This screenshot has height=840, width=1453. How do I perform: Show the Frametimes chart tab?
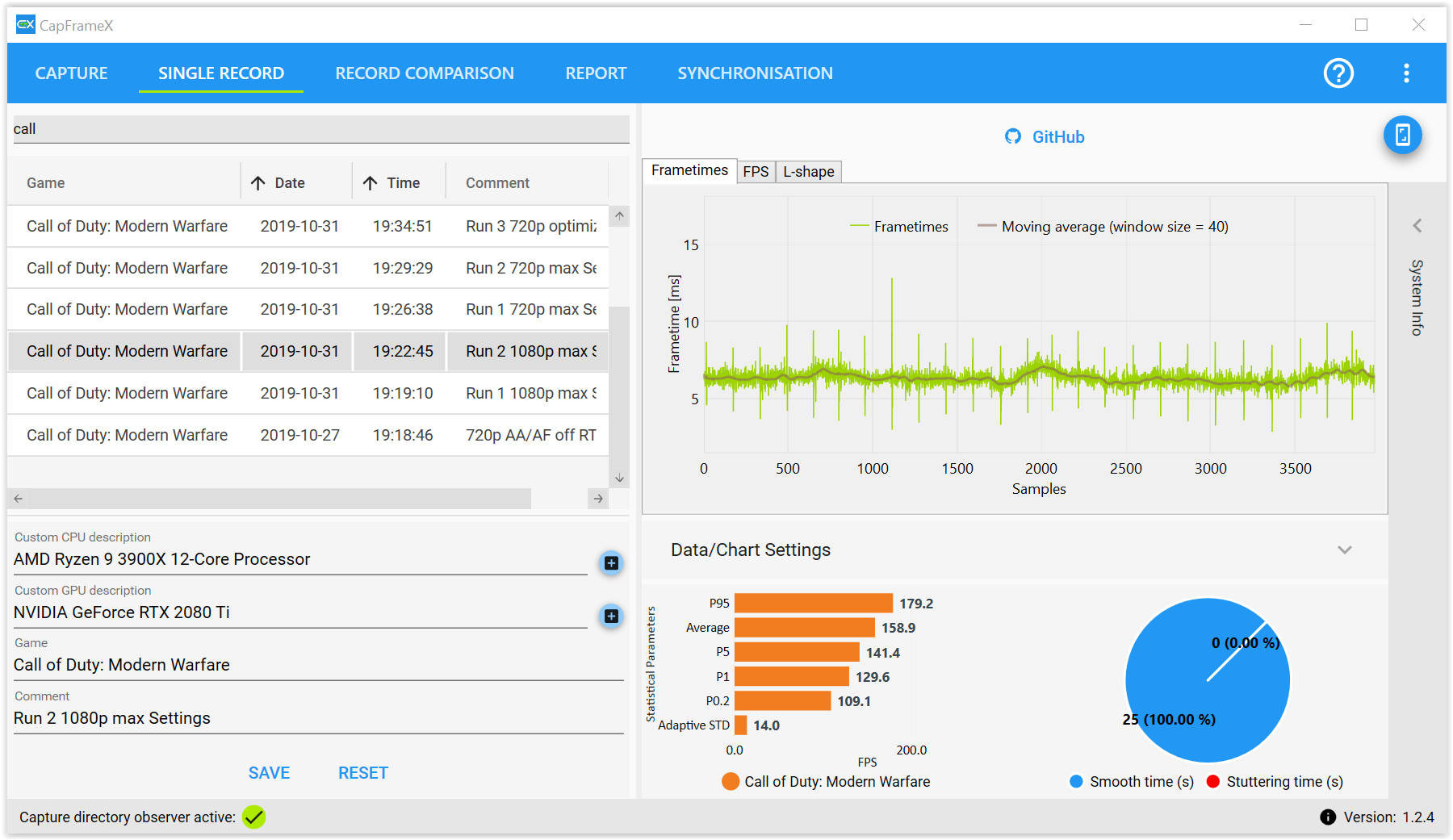click(x=689, y=170)
